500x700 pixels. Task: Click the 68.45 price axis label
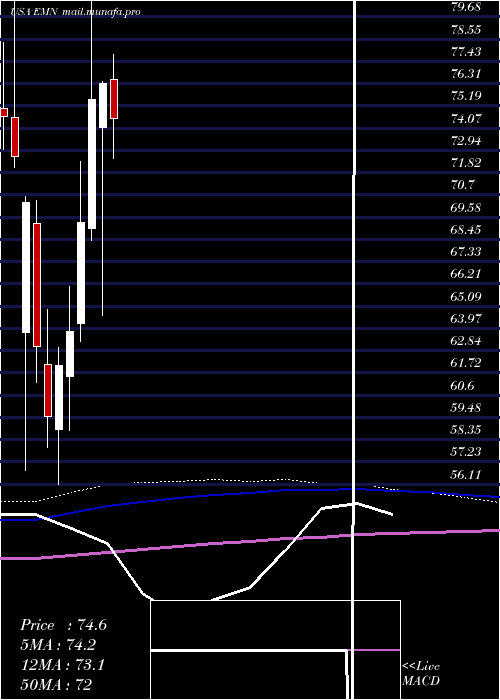coord(467,230)
